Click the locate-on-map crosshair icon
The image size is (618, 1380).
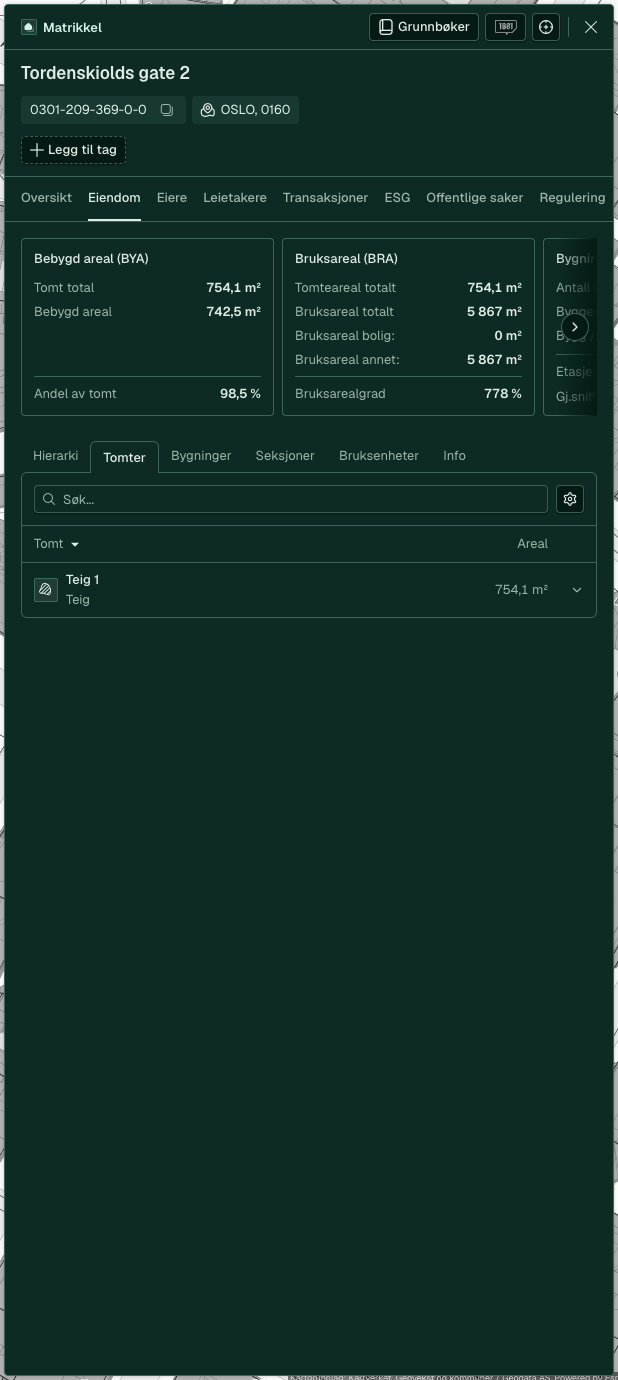click(x=546, y=27)
